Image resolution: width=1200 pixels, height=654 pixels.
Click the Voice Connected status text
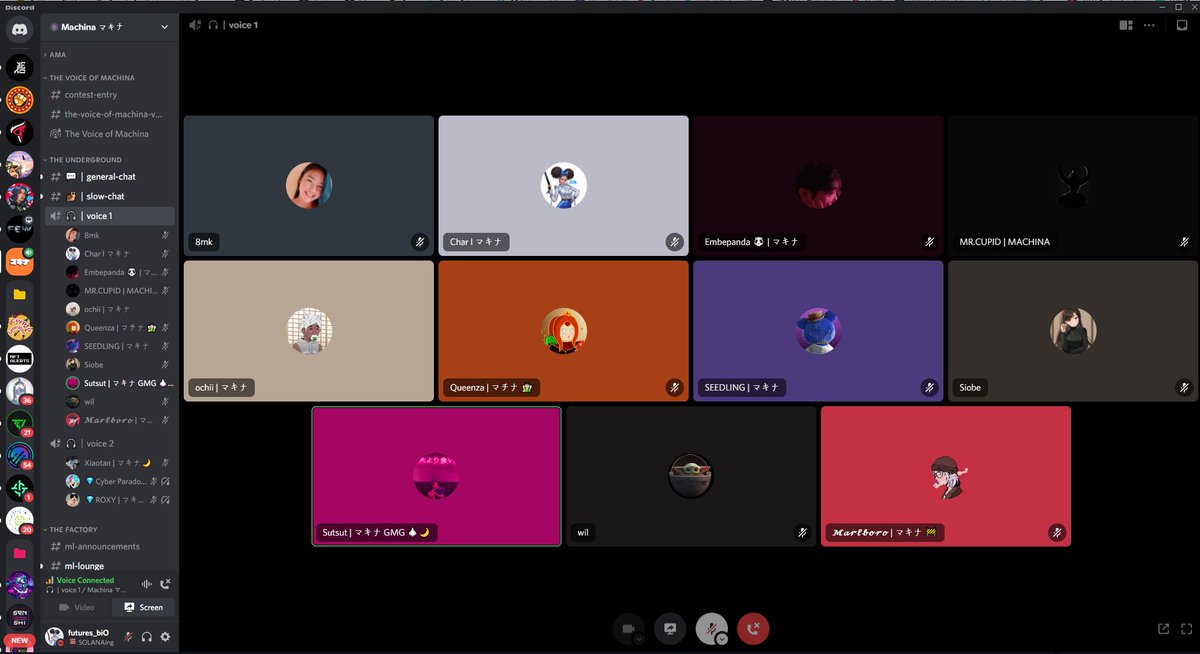(85, 580)
